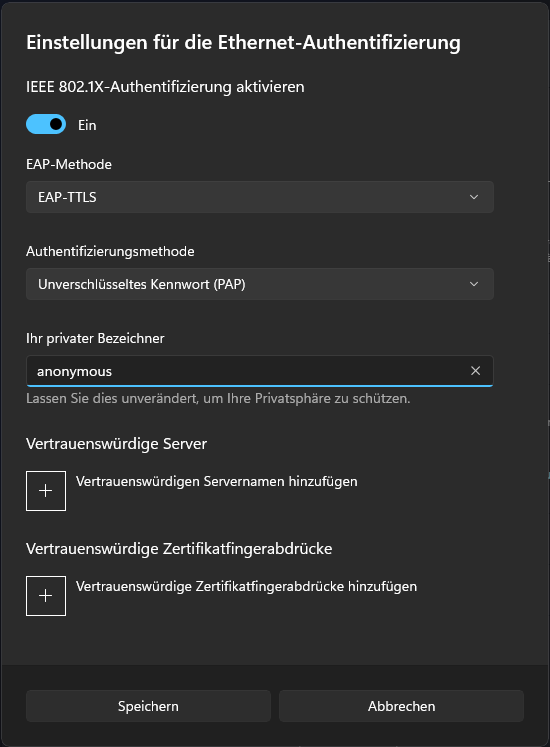Clear the anonymous field with the X icon
This screenshot has height=747, width=550.
pos(475,371)
